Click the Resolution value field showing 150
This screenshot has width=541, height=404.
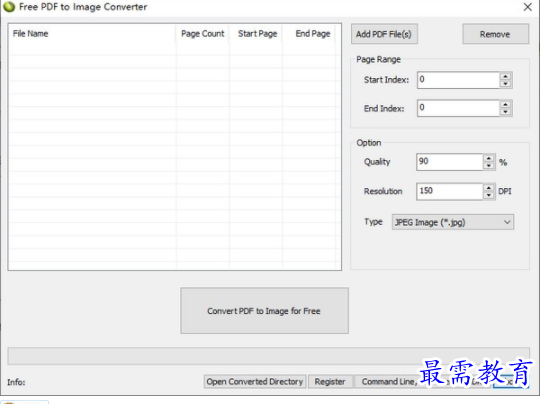click(x=449, y=191)
